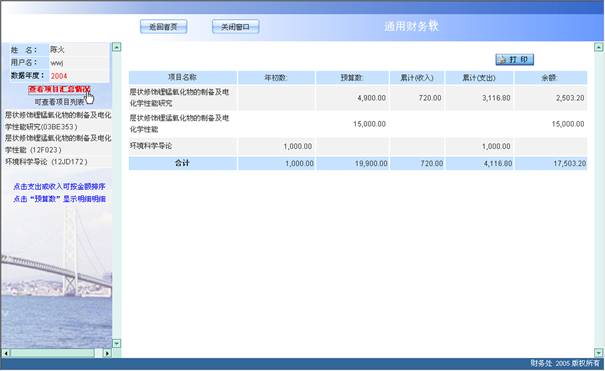Click the main panel scroll down arrow
Image resolution: width=605 pixels, height=371 pixels.
598,352
